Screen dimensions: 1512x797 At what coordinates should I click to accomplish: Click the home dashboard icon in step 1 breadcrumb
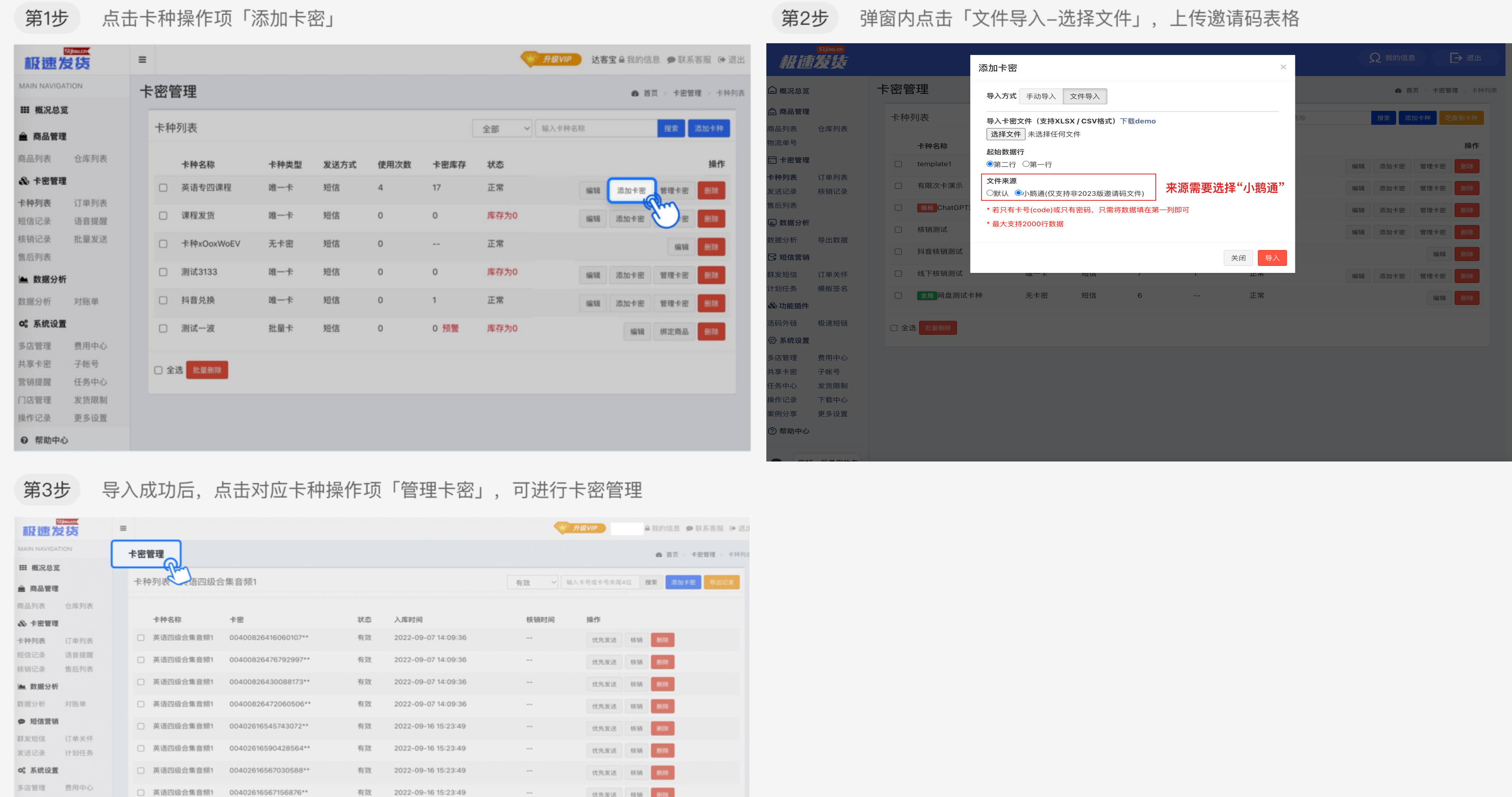(635, 93)
